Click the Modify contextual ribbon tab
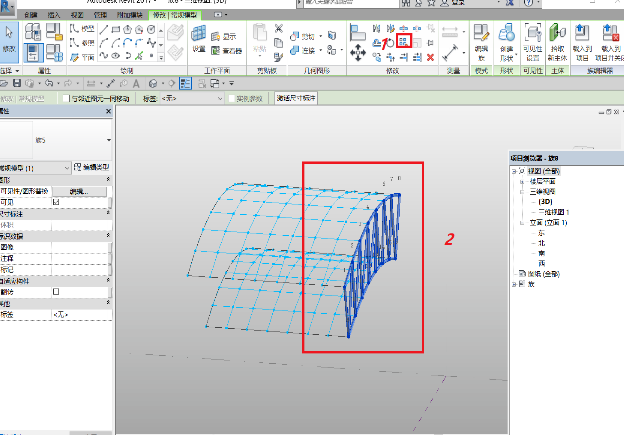The width and height of the screenshot is (624, 435). coord(175,15)
